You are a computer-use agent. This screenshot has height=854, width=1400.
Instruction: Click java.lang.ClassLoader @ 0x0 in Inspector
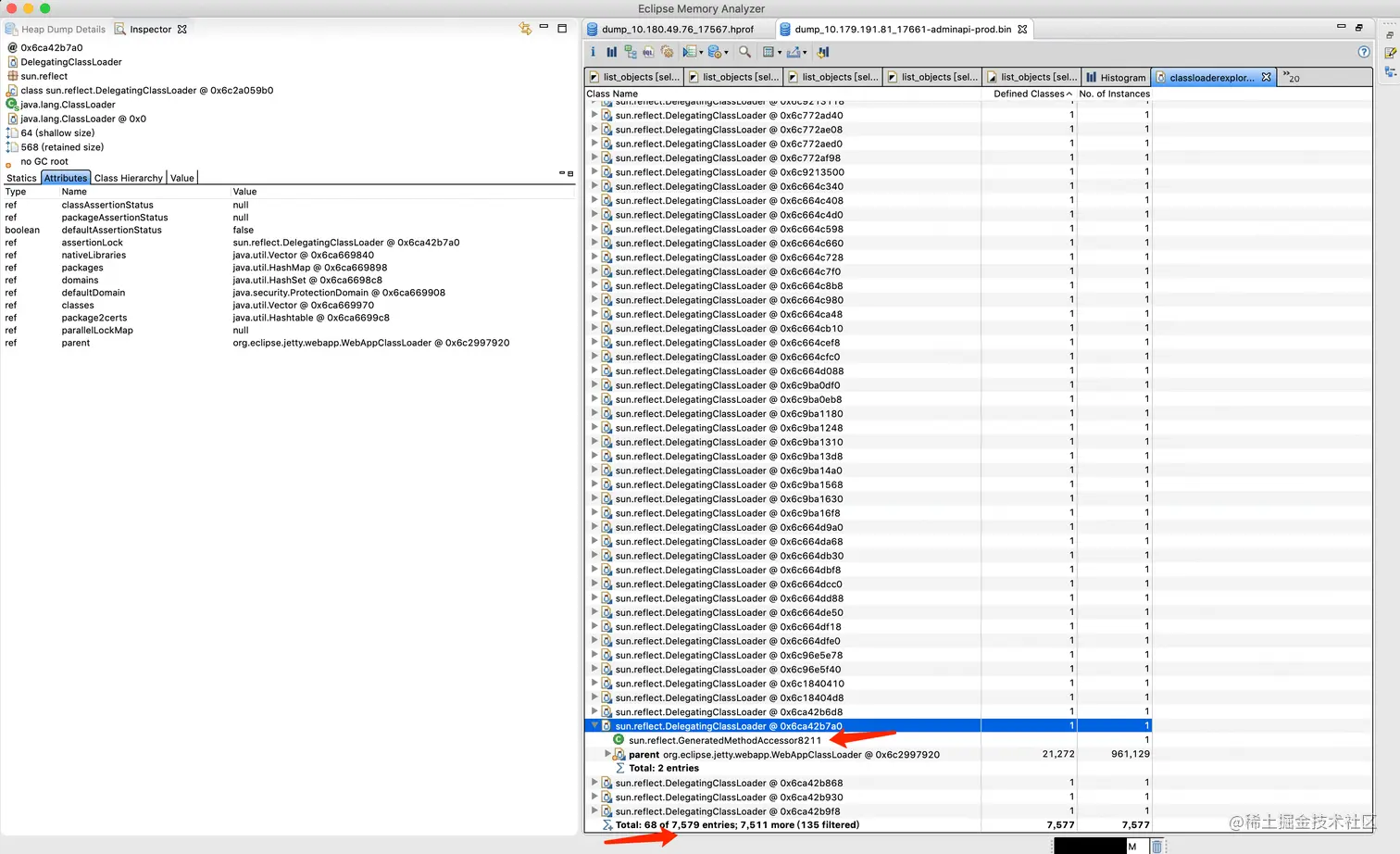click(x=83, y=119)
